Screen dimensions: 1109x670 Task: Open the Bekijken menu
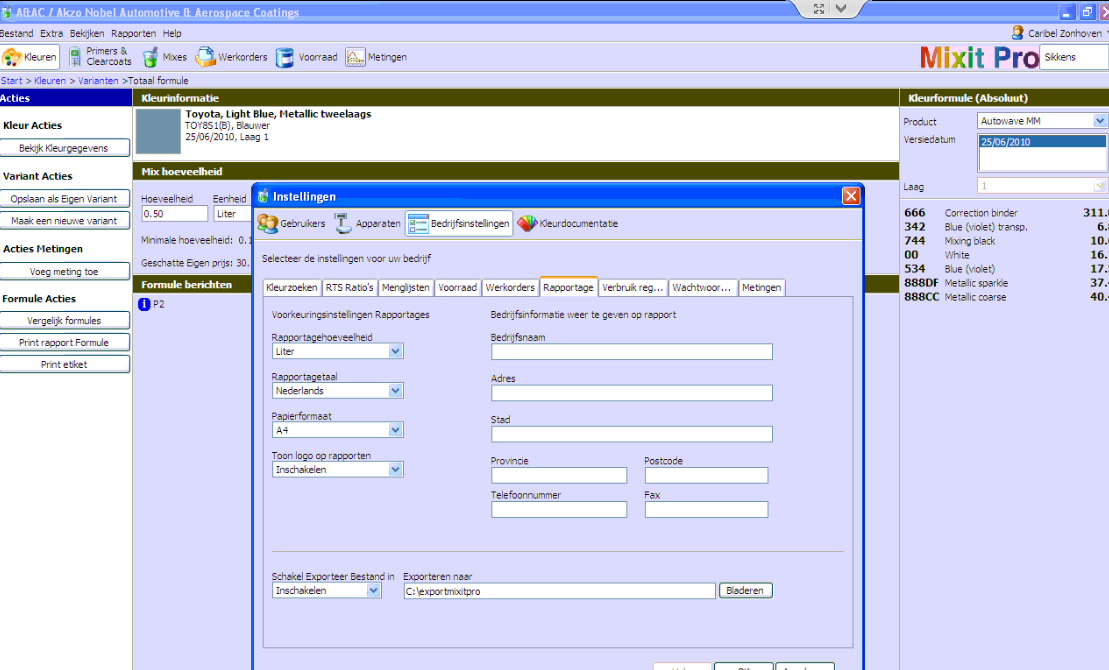click(x=87, y=33)
